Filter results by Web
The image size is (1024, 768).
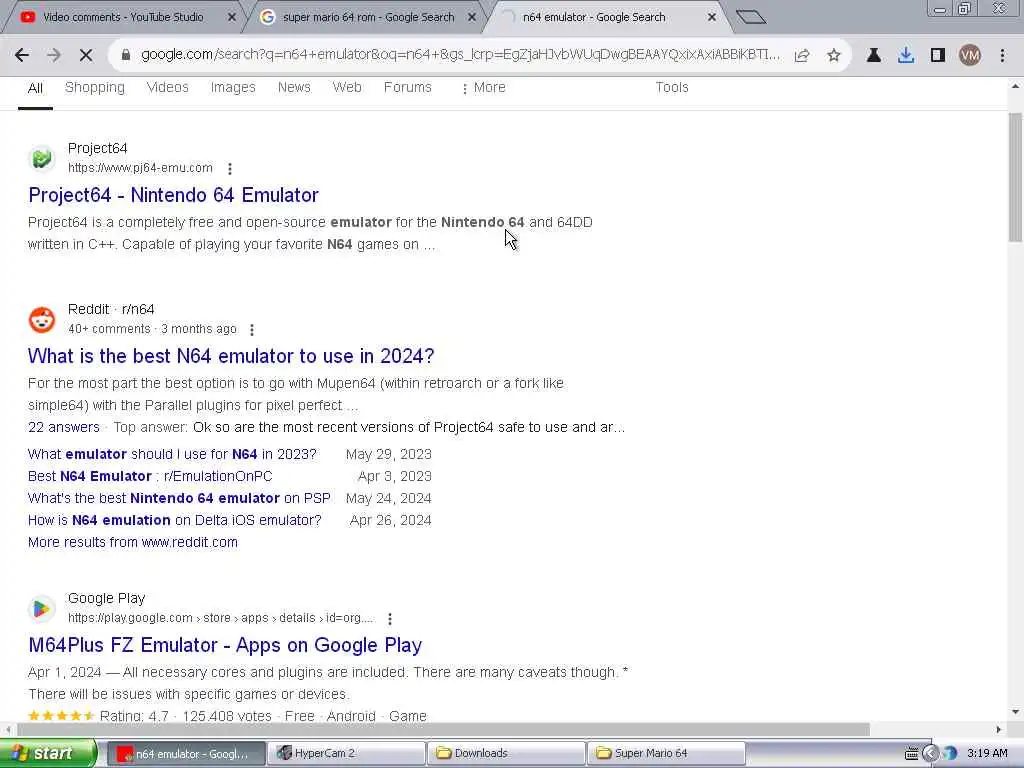[x=347, y=88]
